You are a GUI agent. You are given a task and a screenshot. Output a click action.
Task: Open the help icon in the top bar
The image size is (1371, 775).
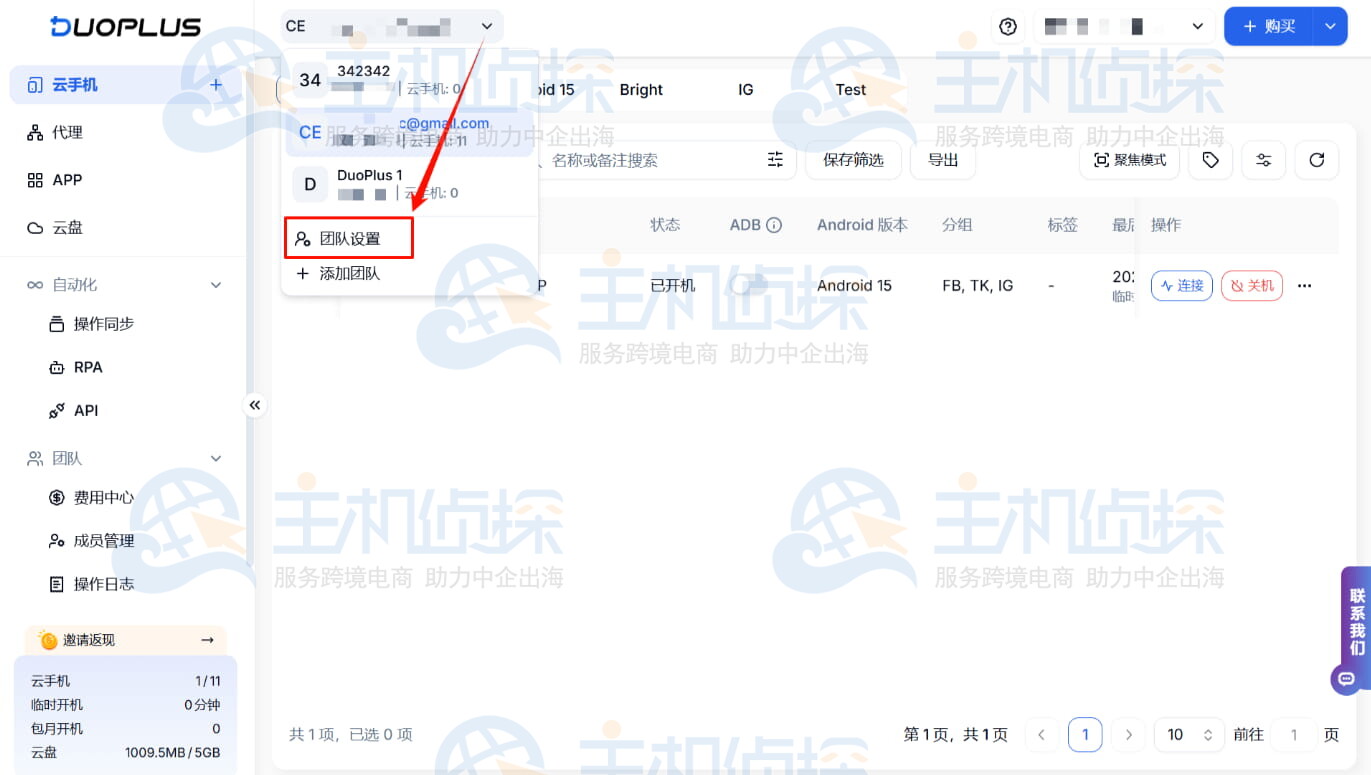(x=1007, y=26)
